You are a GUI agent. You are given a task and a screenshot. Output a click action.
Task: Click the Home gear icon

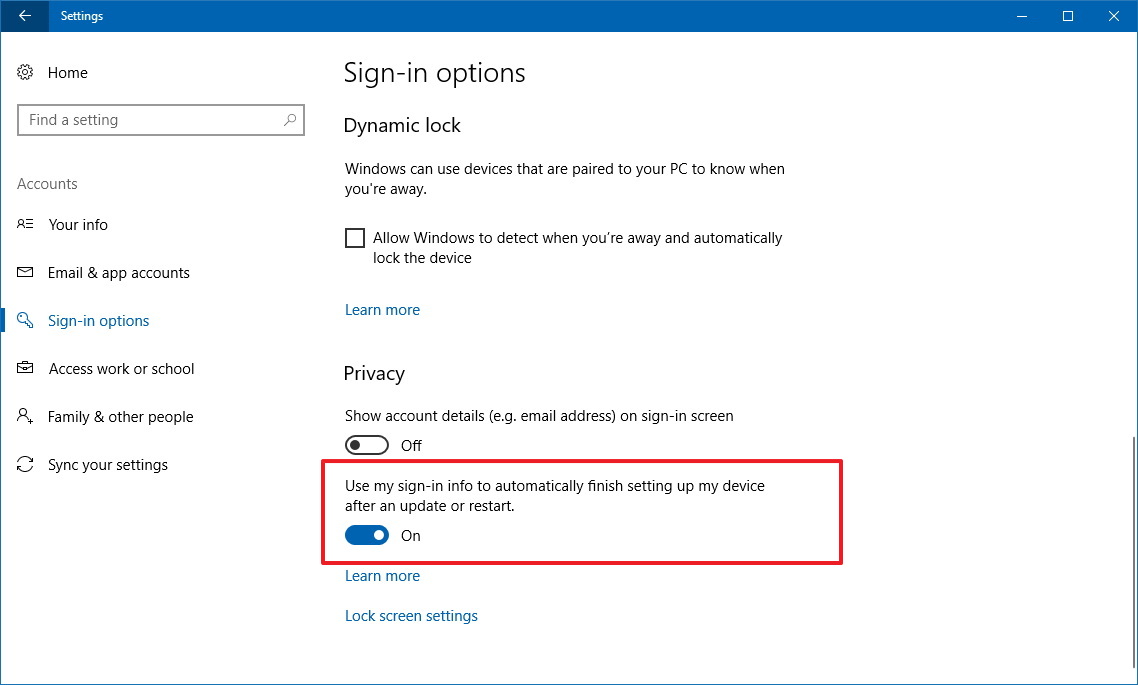tap(25, 72)
